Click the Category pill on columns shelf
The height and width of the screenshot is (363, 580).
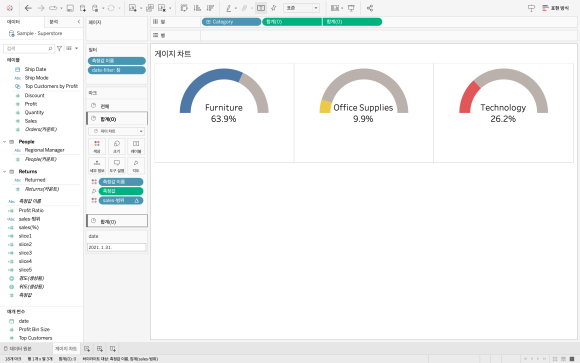click(231, 22)
